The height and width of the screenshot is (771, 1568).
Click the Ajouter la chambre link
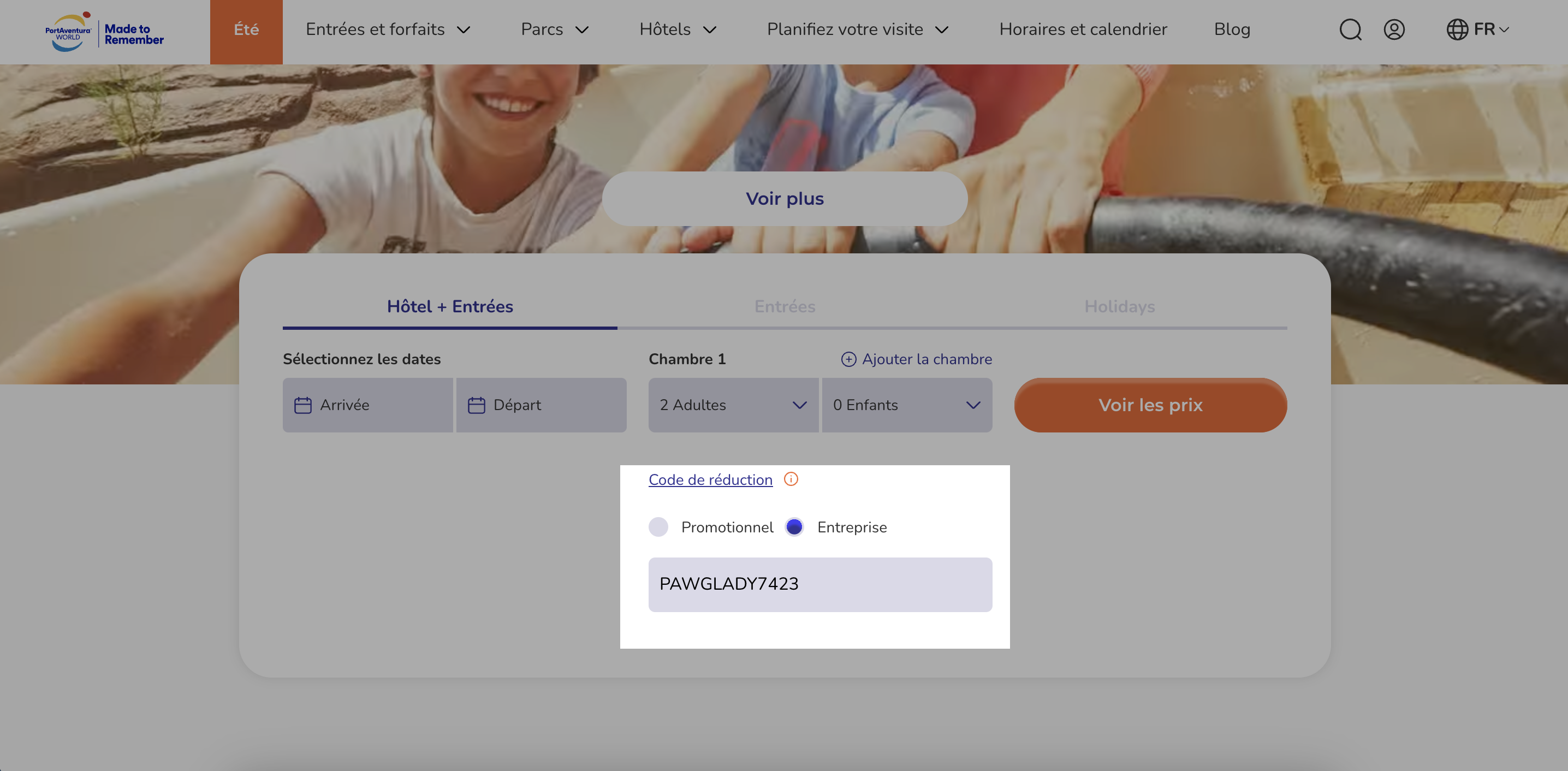tap(927, 359)
